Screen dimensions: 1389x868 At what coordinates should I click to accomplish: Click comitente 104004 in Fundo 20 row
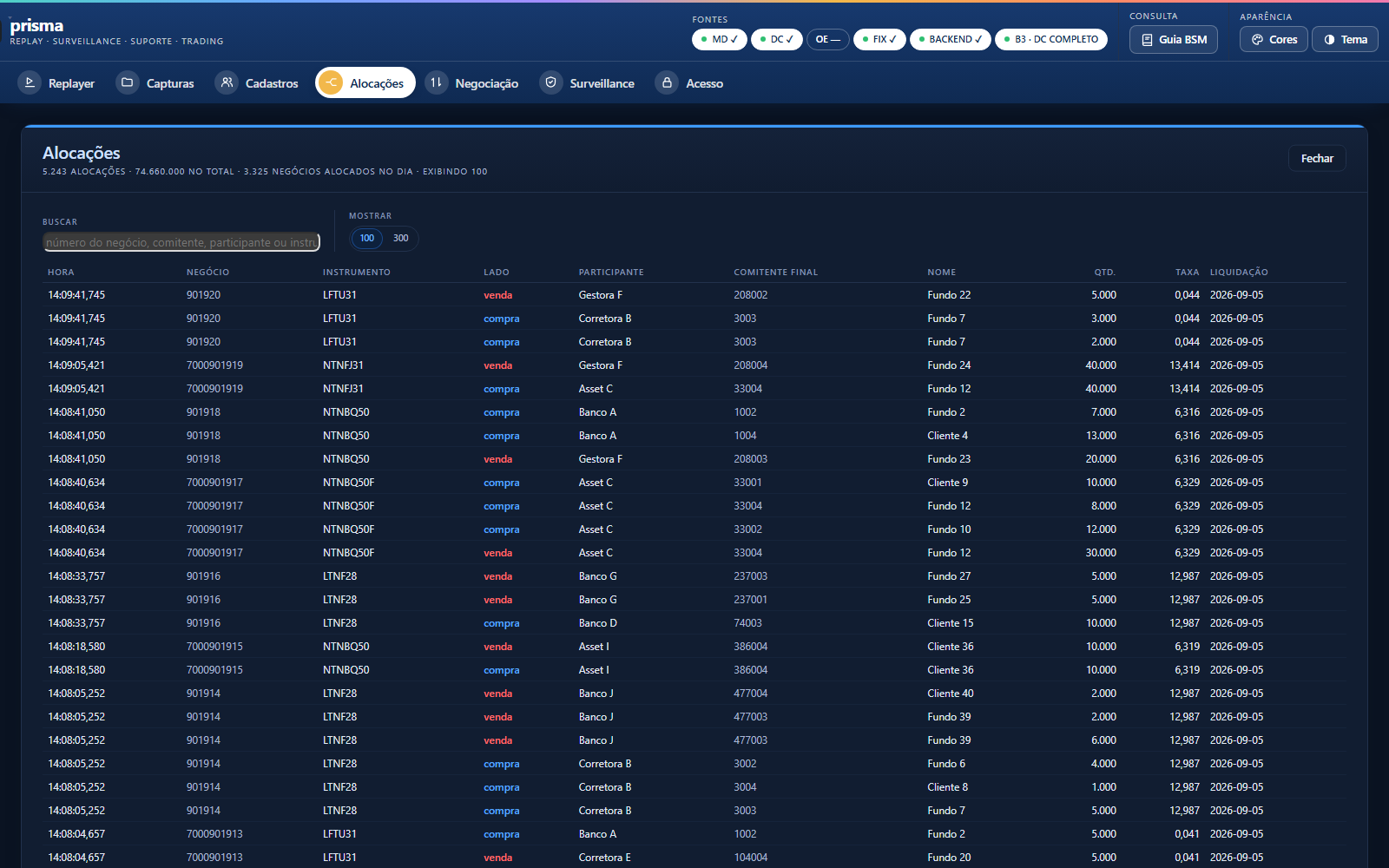pos(750,858)
